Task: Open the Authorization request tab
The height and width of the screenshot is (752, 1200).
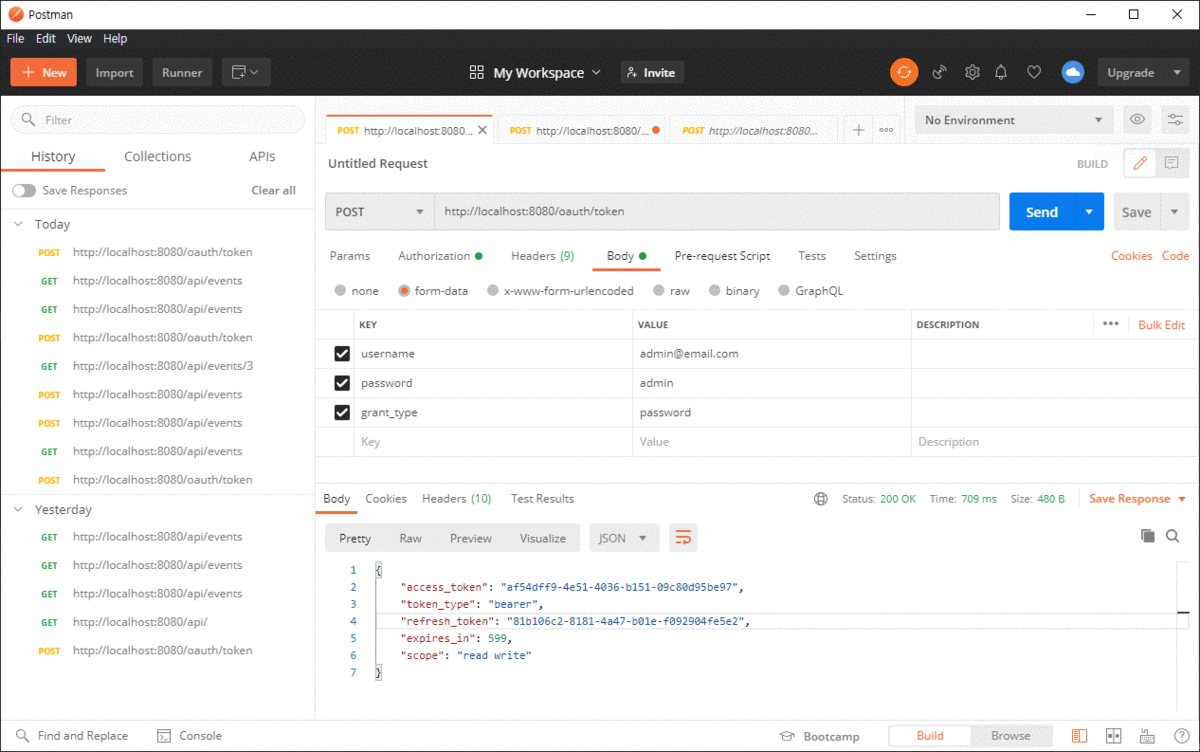Action: pos(440,256)
